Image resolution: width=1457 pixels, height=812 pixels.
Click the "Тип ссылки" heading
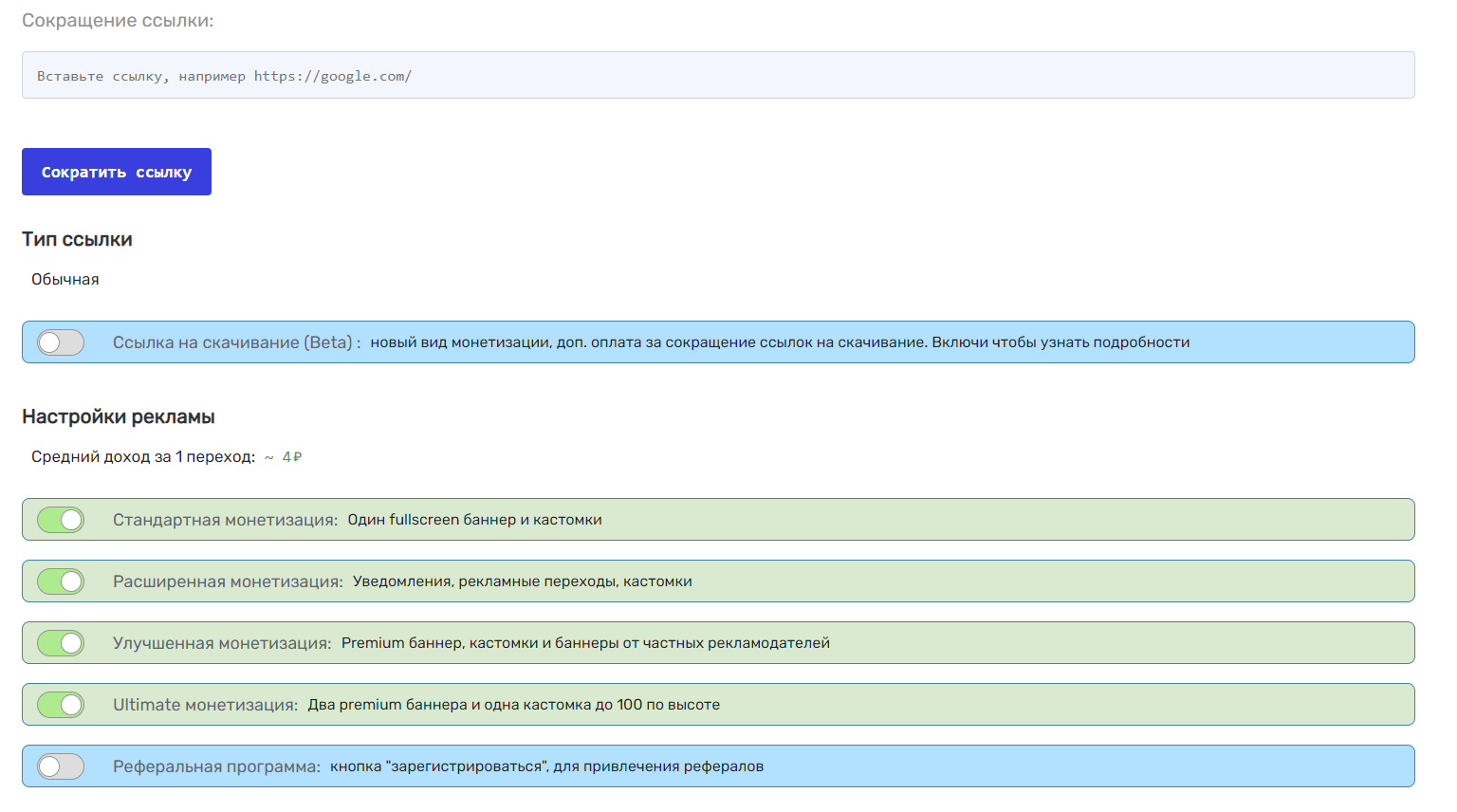77,240
